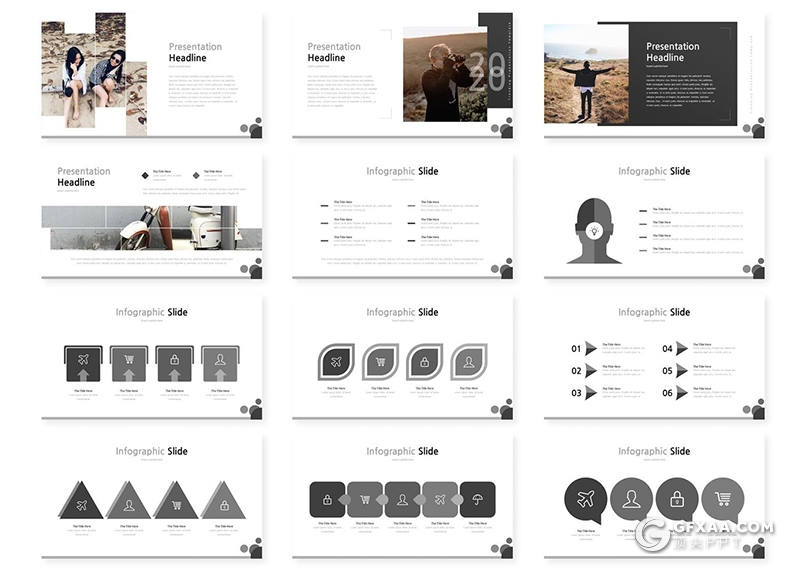Click the arrow marker next to number 01
The image size is (800, 572).
pos(591,349)
